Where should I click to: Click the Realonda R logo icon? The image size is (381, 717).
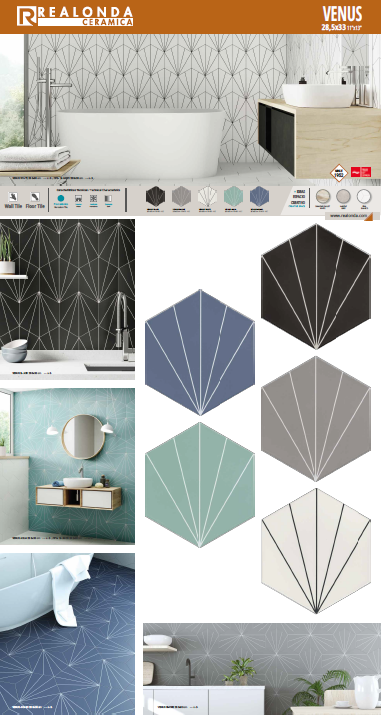click(x=26, y=16)
